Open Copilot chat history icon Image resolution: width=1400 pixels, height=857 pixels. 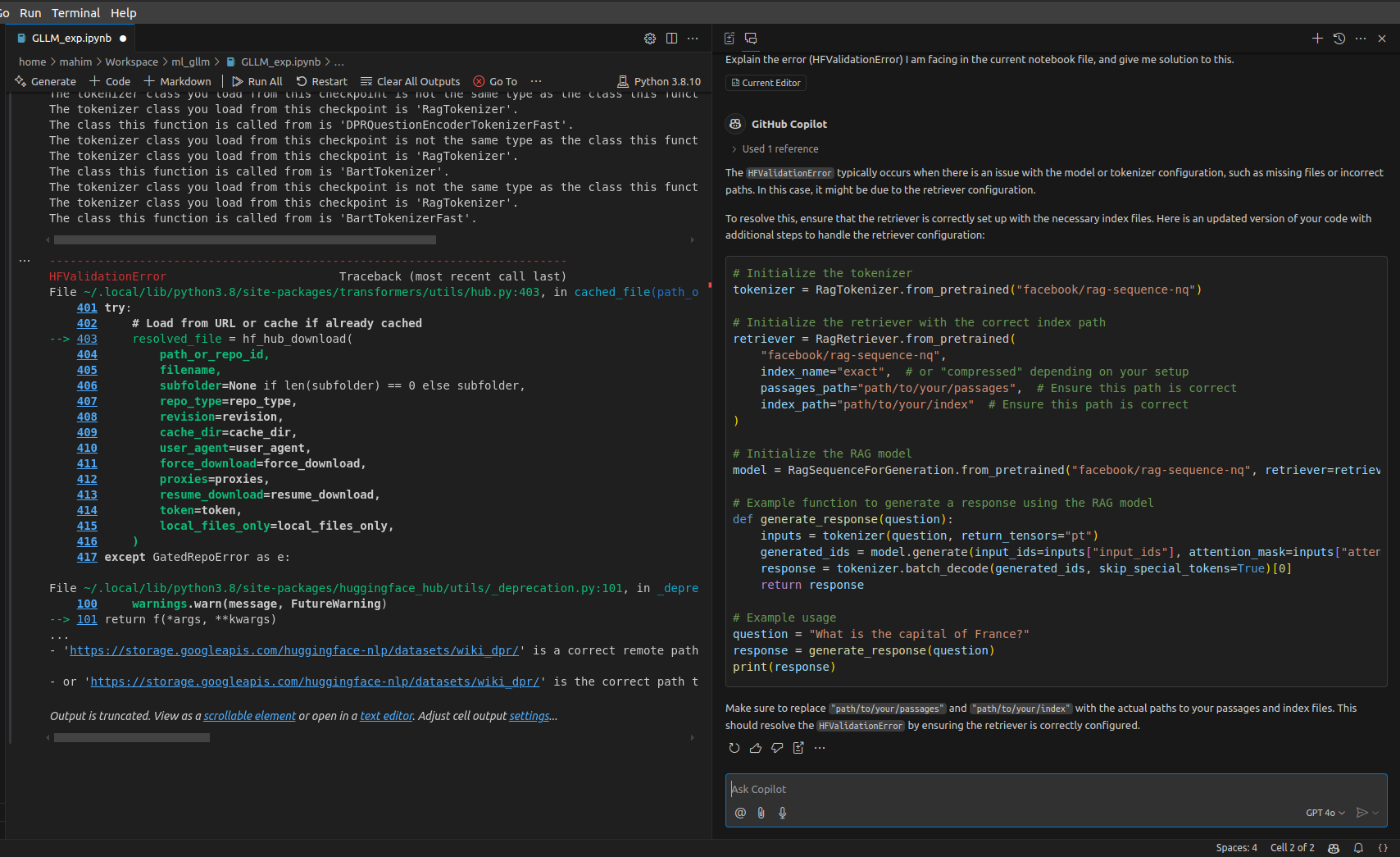pyautogui.click(x=1339, y=39)
